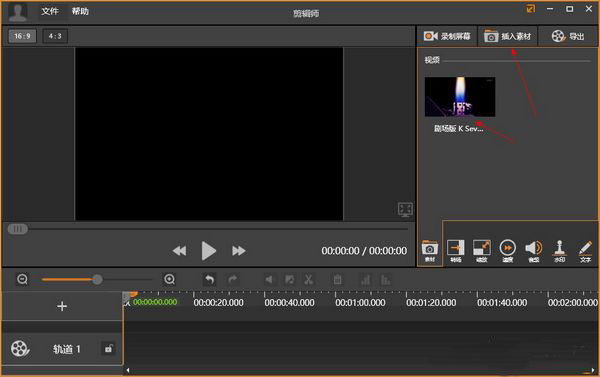Click the 00:00:00 / 00:00:00 time display
The height and width of the screenshot is (377, 600).
click(364, 251)
